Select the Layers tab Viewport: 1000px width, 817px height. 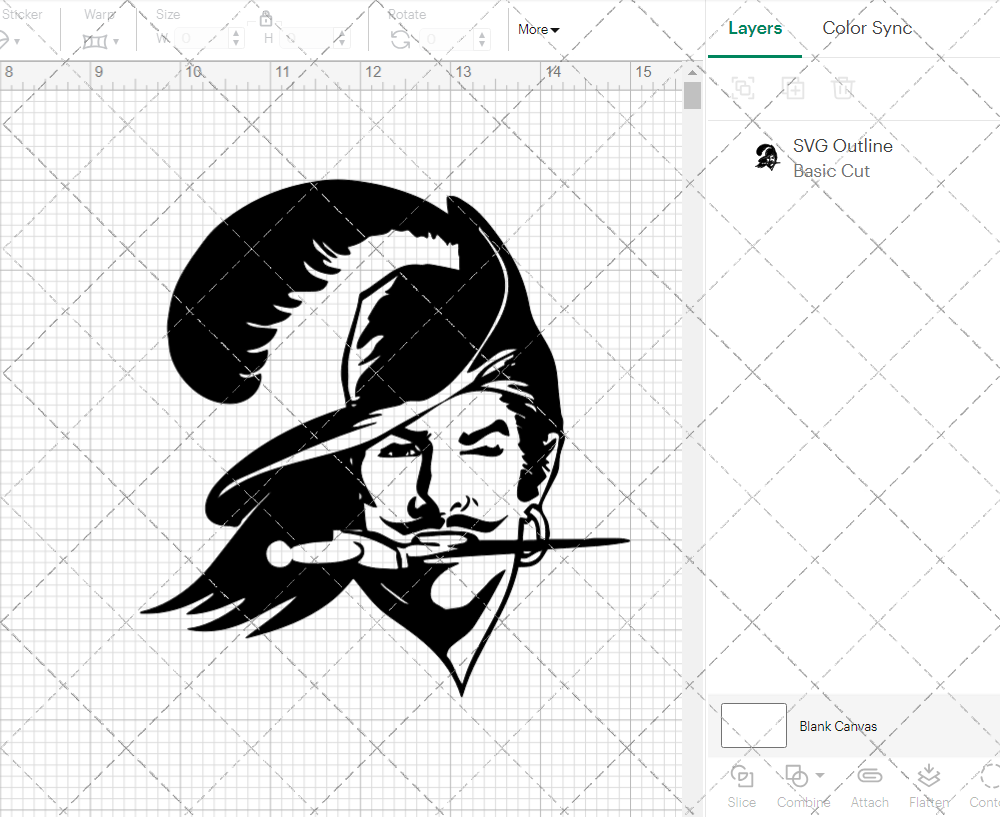[755, 28]
